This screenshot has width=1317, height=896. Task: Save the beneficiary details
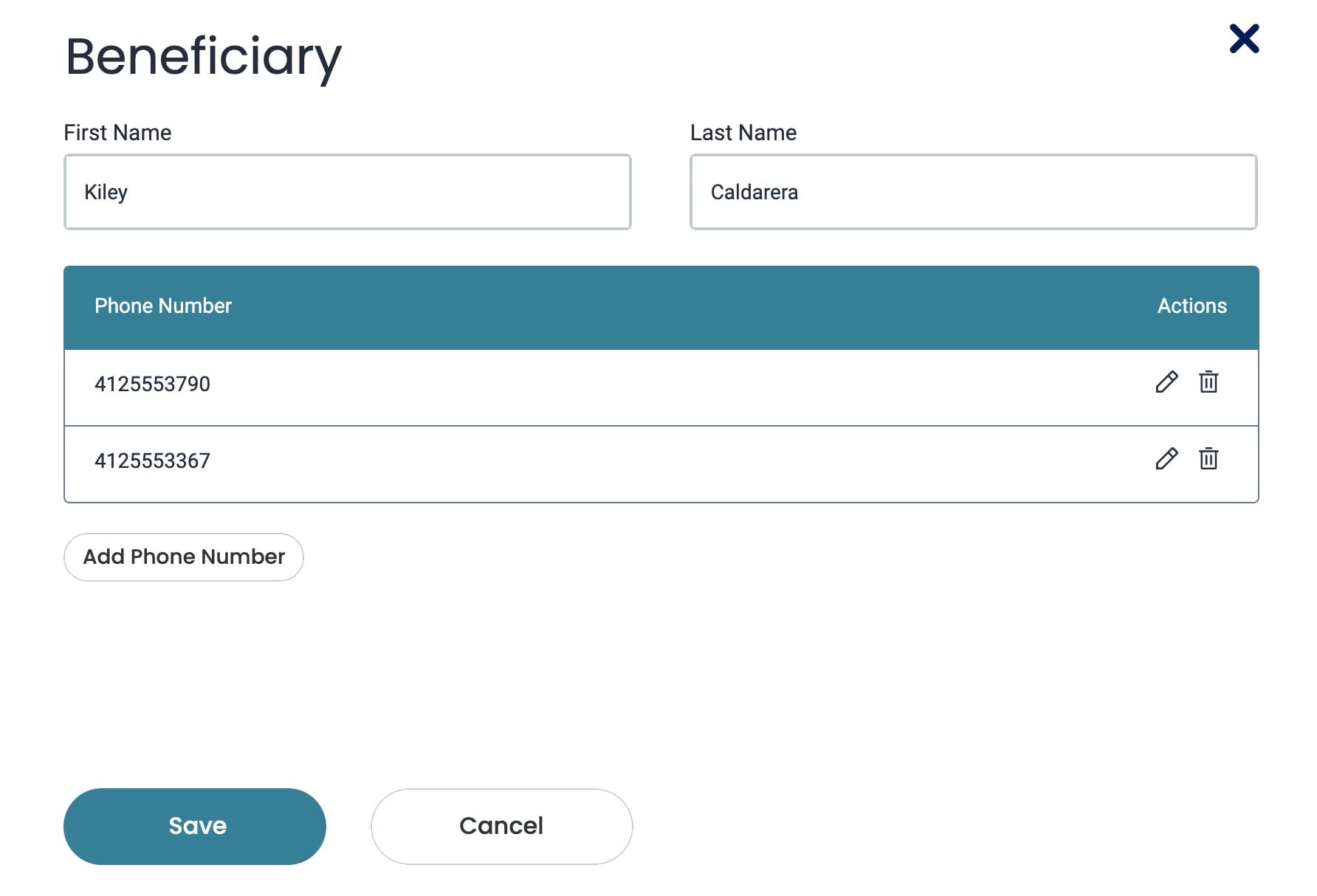(195, 827)
